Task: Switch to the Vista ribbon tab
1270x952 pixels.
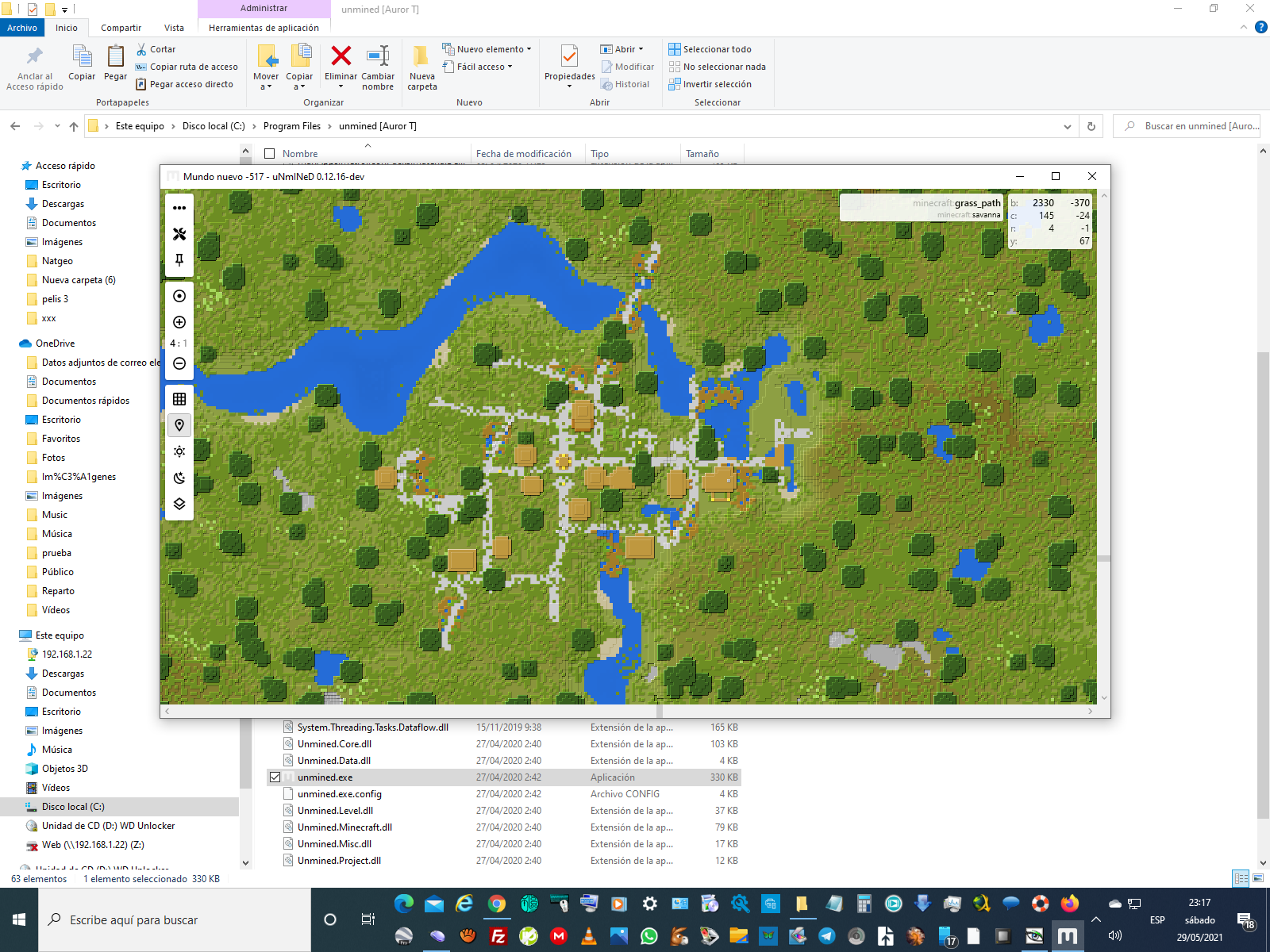Action: 174,28
